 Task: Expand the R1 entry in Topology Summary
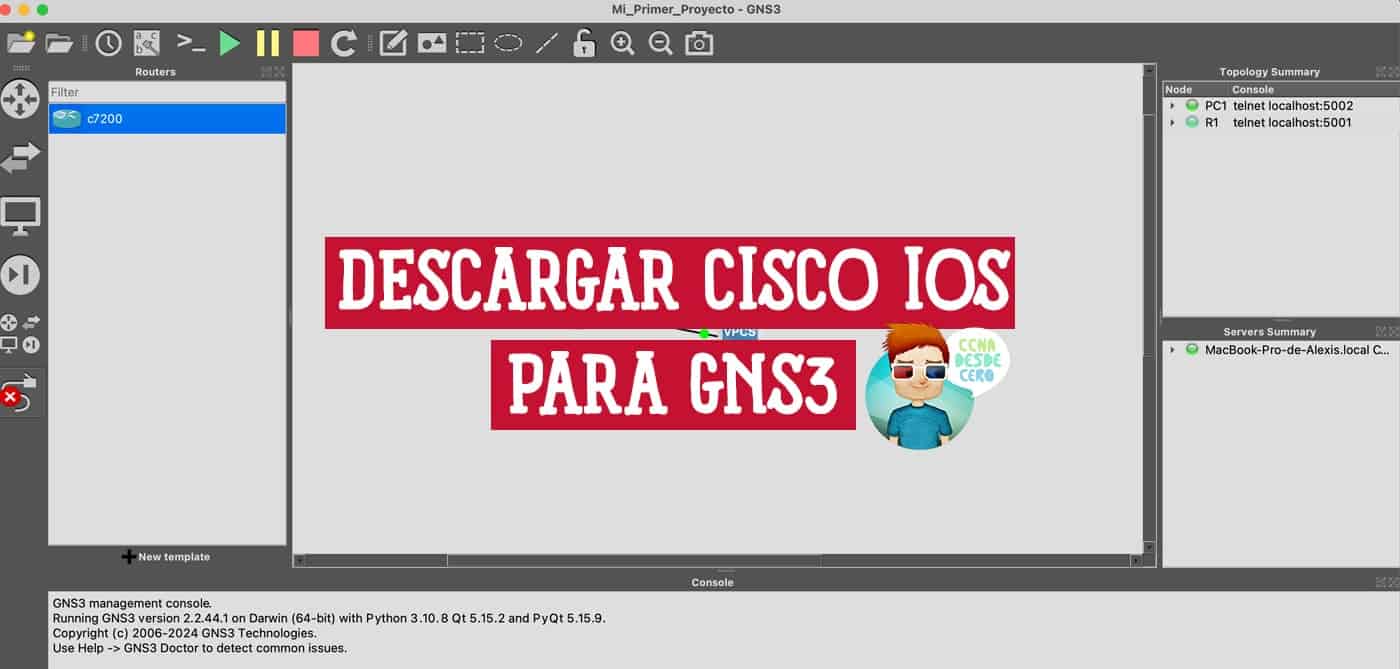(x=1172, y=122)
